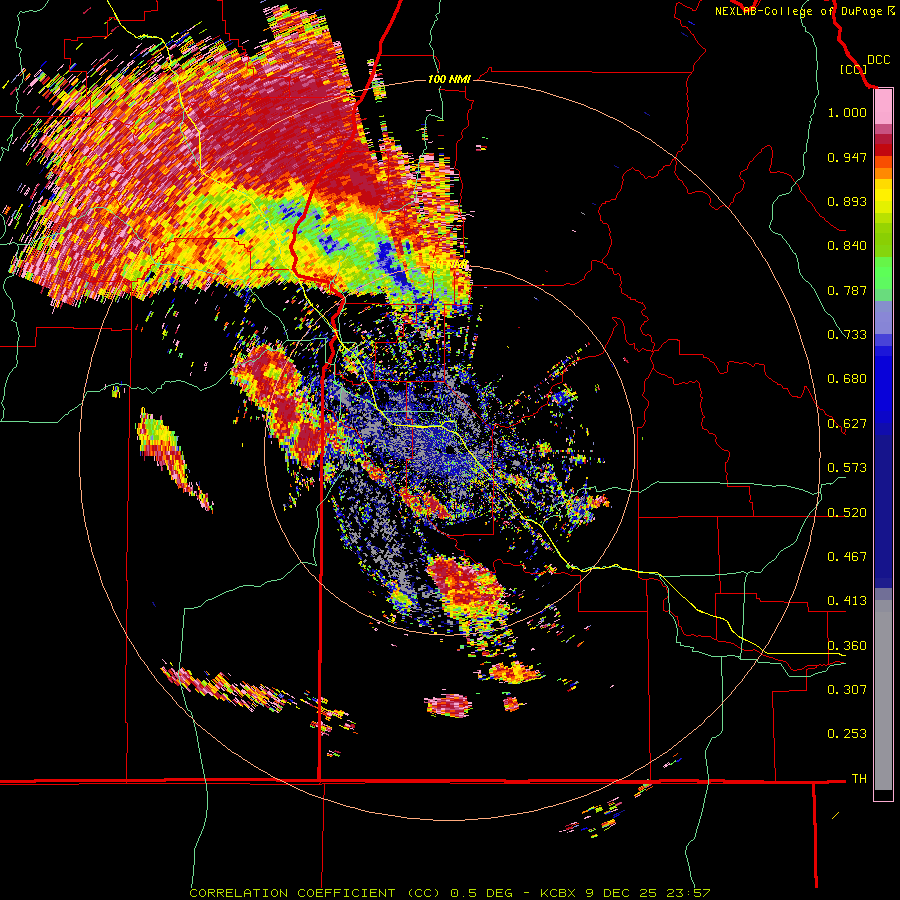The image size is (900, 900).
Task: Click the 0.893 color scale value
Action: 847,201
